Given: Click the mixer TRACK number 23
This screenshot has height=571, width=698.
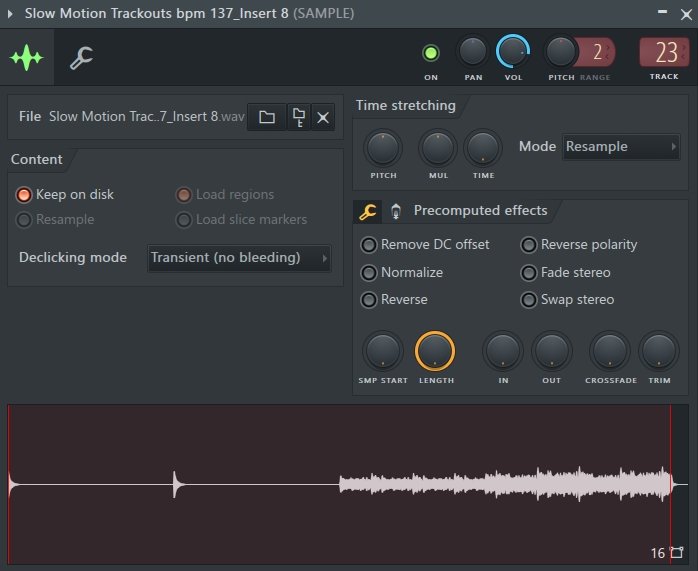Looking at the screenshot, I should 664,53.
